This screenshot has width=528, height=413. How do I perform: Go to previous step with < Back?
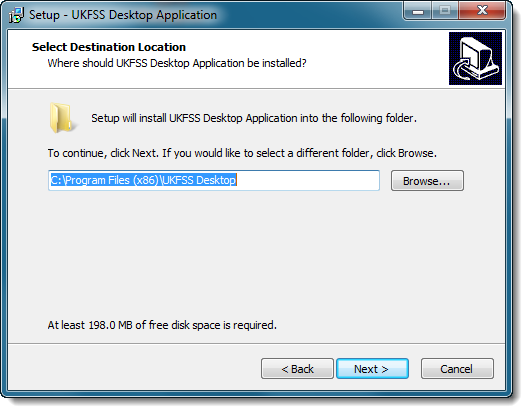point(297,369)
